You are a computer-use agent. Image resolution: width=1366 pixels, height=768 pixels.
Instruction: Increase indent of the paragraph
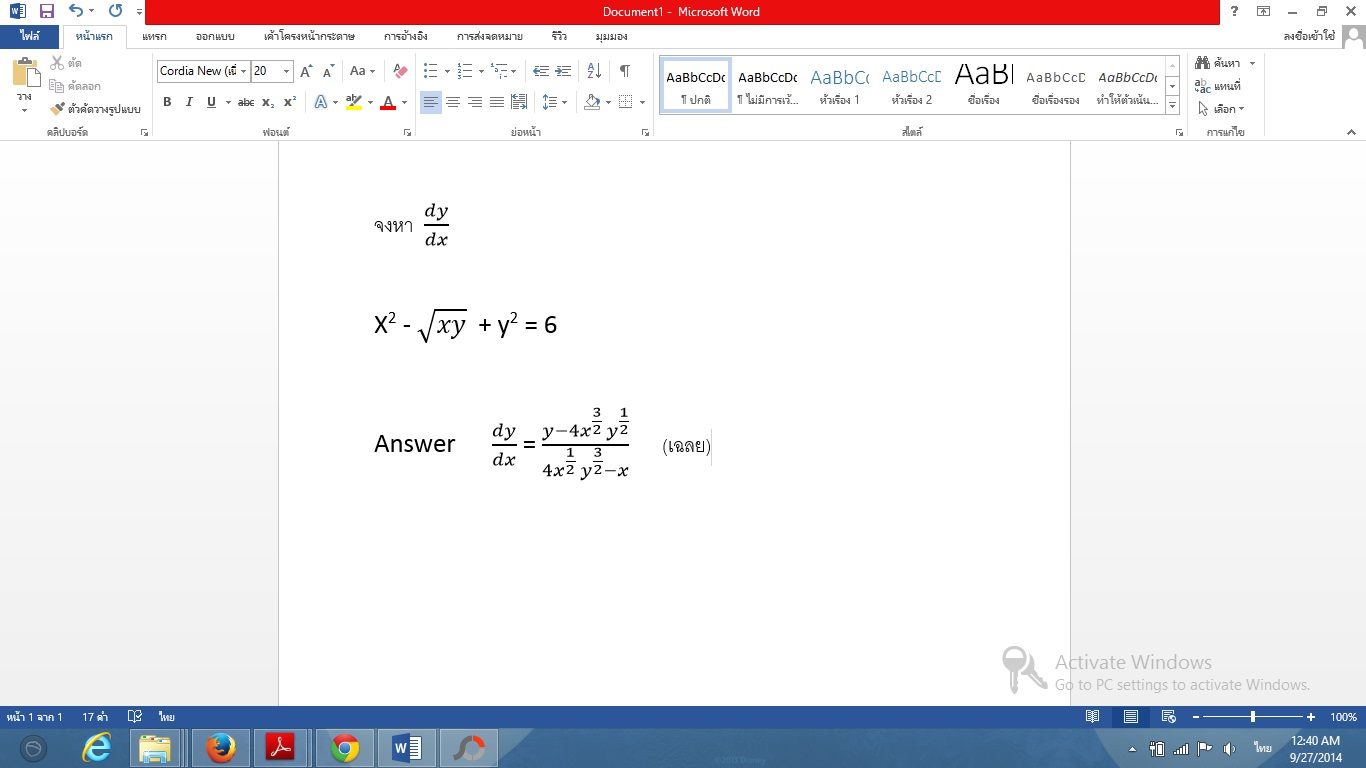[x=564, y=71]
